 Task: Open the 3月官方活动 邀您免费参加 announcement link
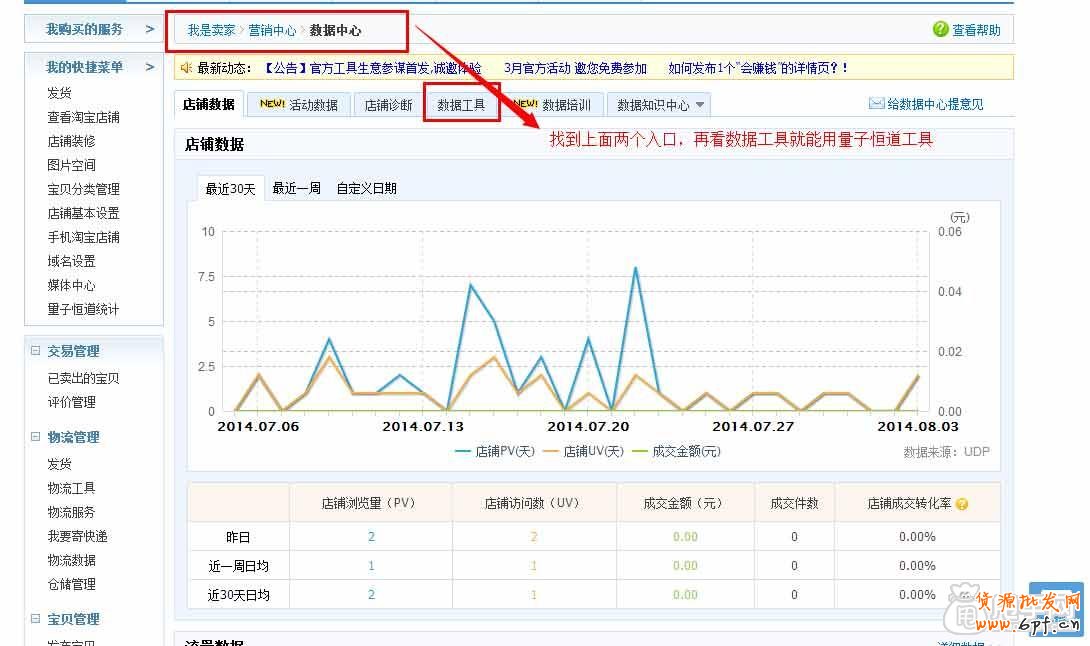coord(575,68)
